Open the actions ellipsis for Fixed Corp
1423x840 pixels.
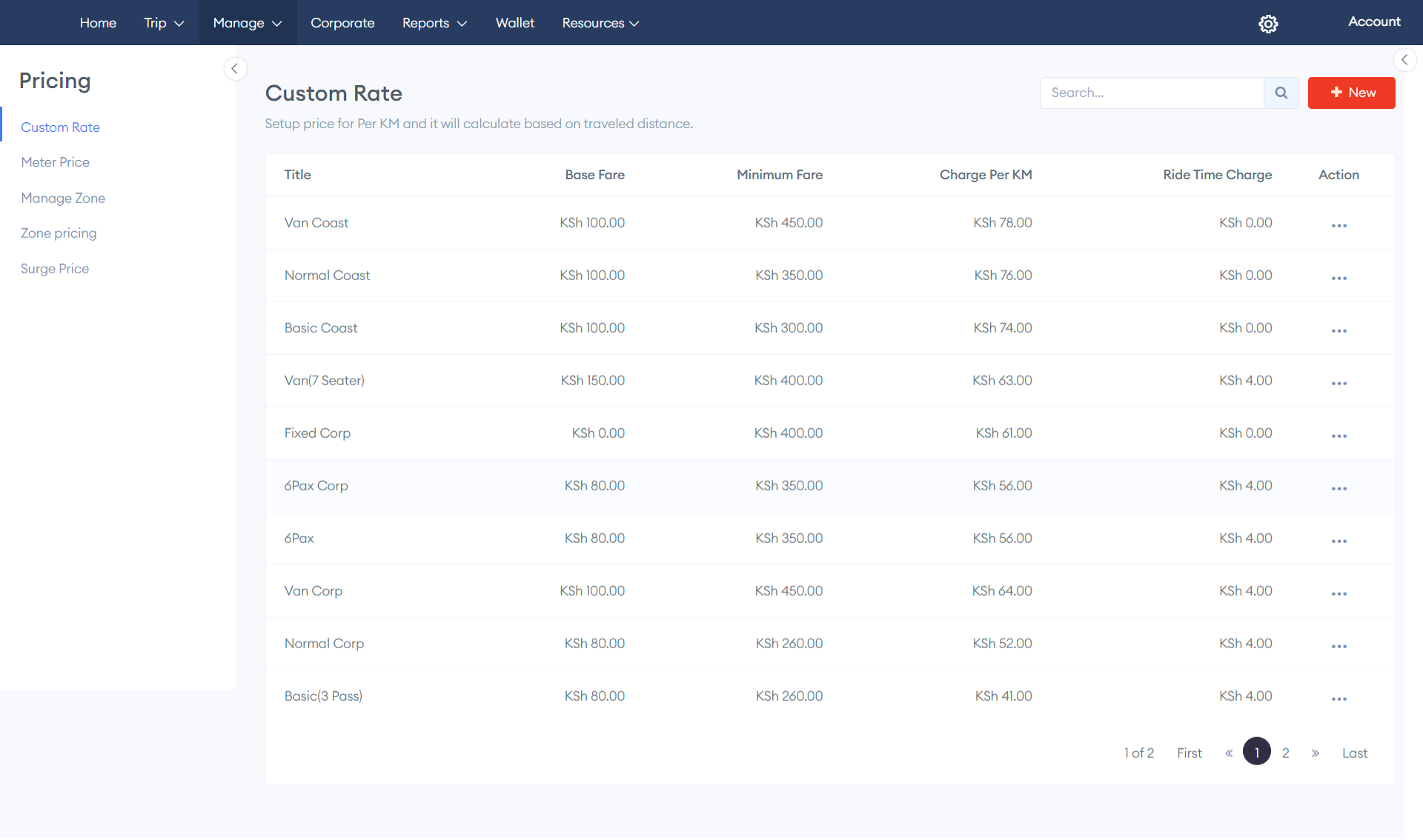click(1339, 436)
